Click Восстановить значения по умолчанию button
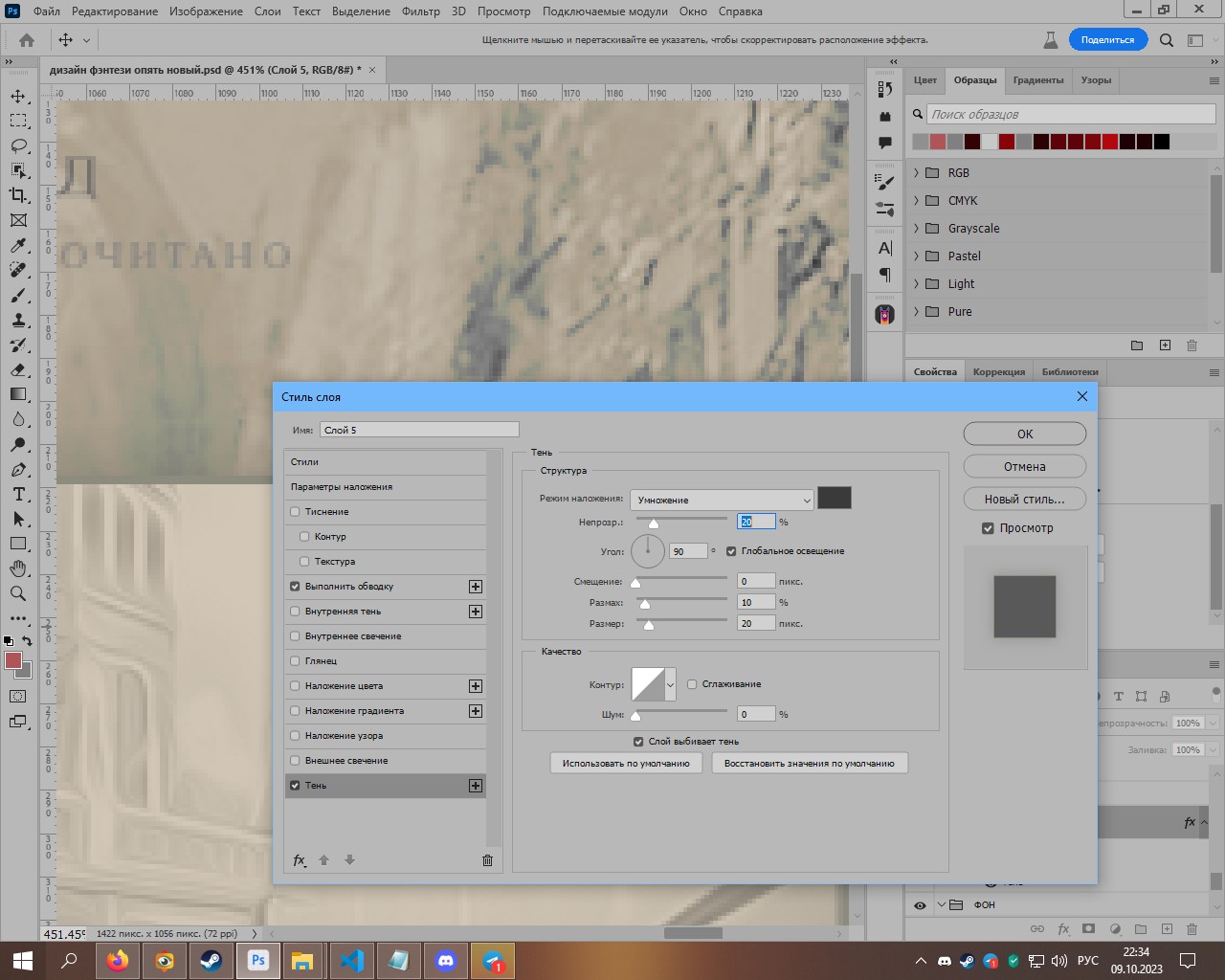The width and height of the screenshot is (1225, 980). point(809,764)
